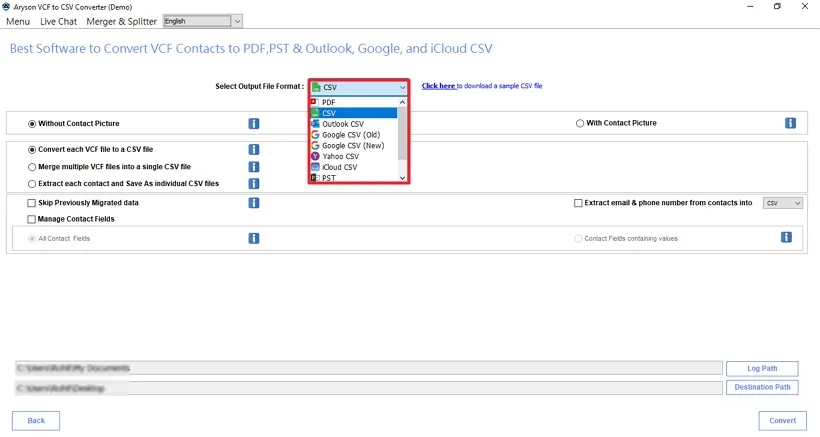Choose PDF from output format list
Image resolution: width=820 pixels, height=437 pixels.
pos(354,102)
